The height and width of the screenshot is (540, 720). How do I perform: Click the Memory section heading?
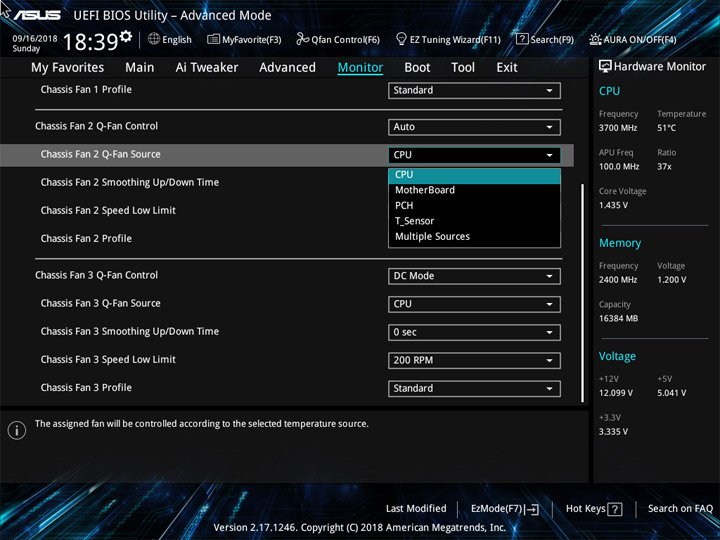click(x=620, y=243)
